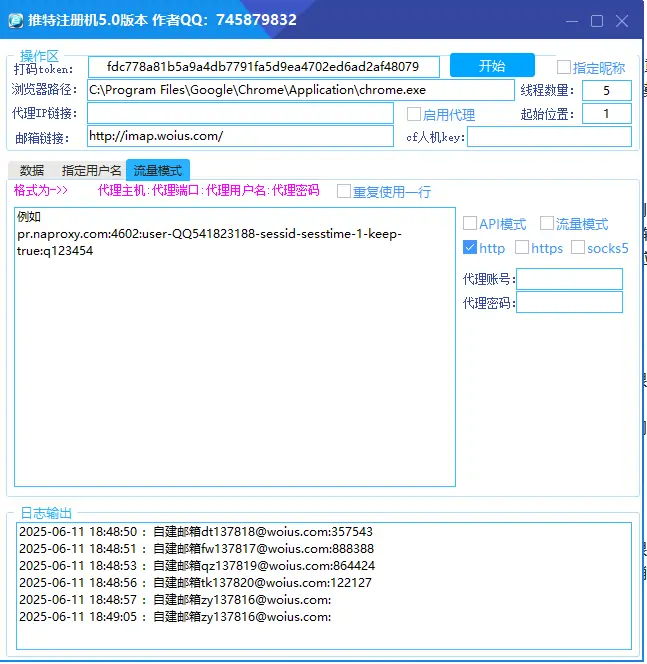The height and width of the screenshot is (664, 647).
Task: Click the 起始位置 value field
Action: pos(606,113)
